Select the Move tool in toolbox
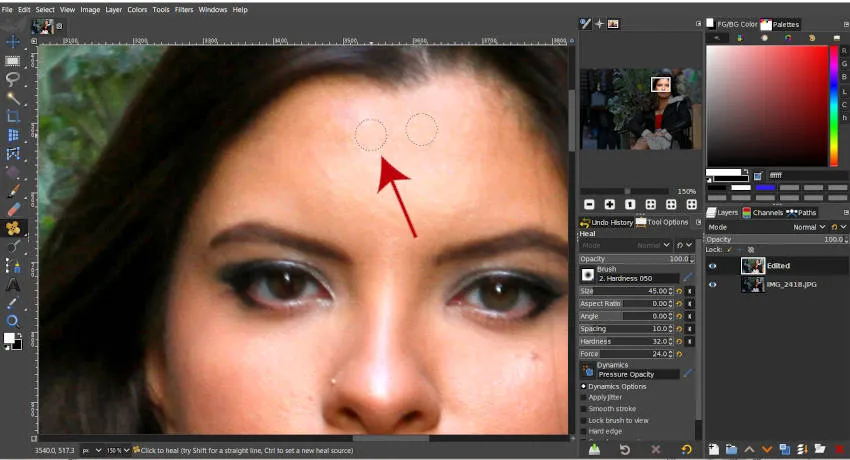This screenshot has width=850, height=460. 13,42
